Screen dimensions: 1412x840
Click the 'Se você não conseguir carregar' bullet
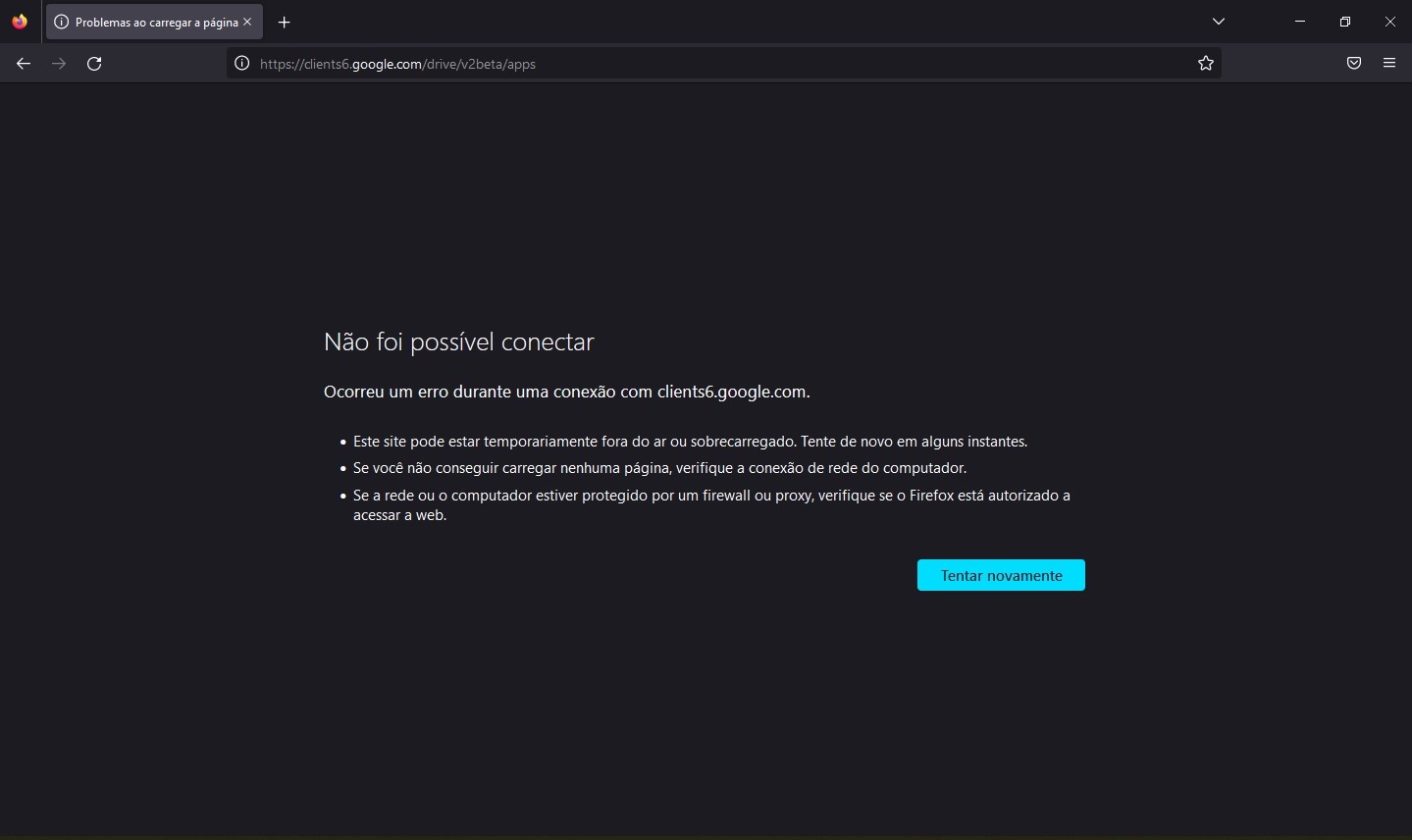659,468
